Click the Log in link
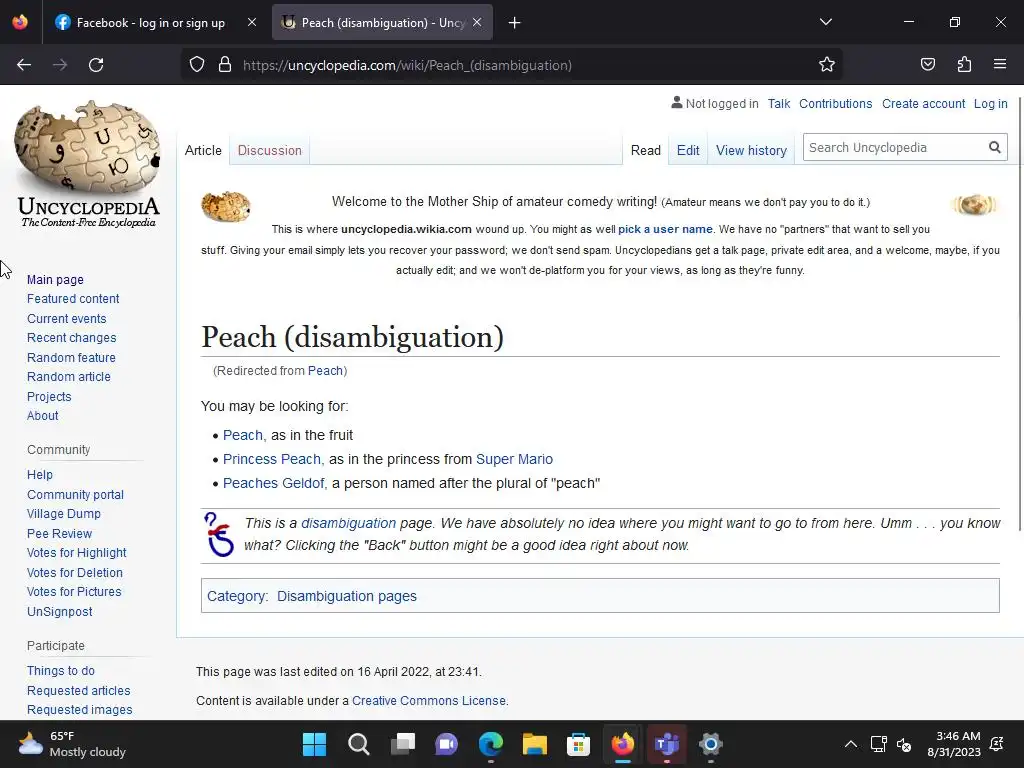 coord(990,104)
